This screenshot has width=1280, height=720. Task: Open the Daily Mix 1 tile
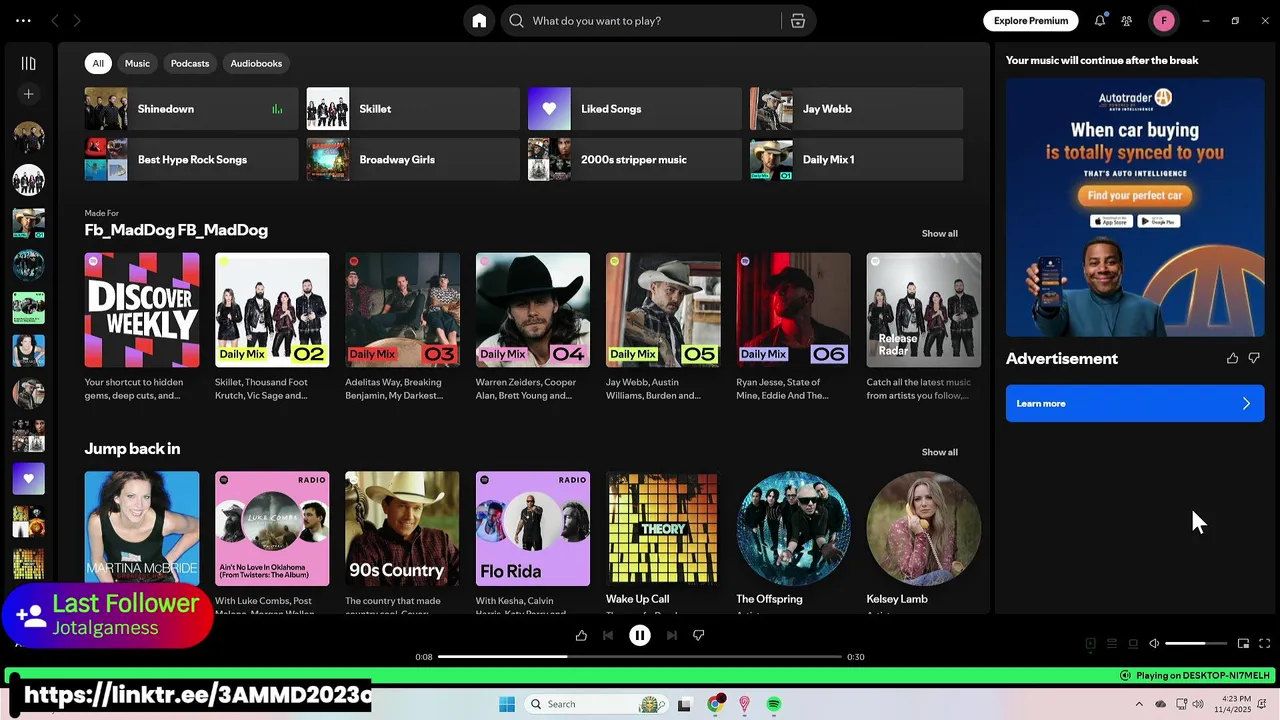(856, 160)
